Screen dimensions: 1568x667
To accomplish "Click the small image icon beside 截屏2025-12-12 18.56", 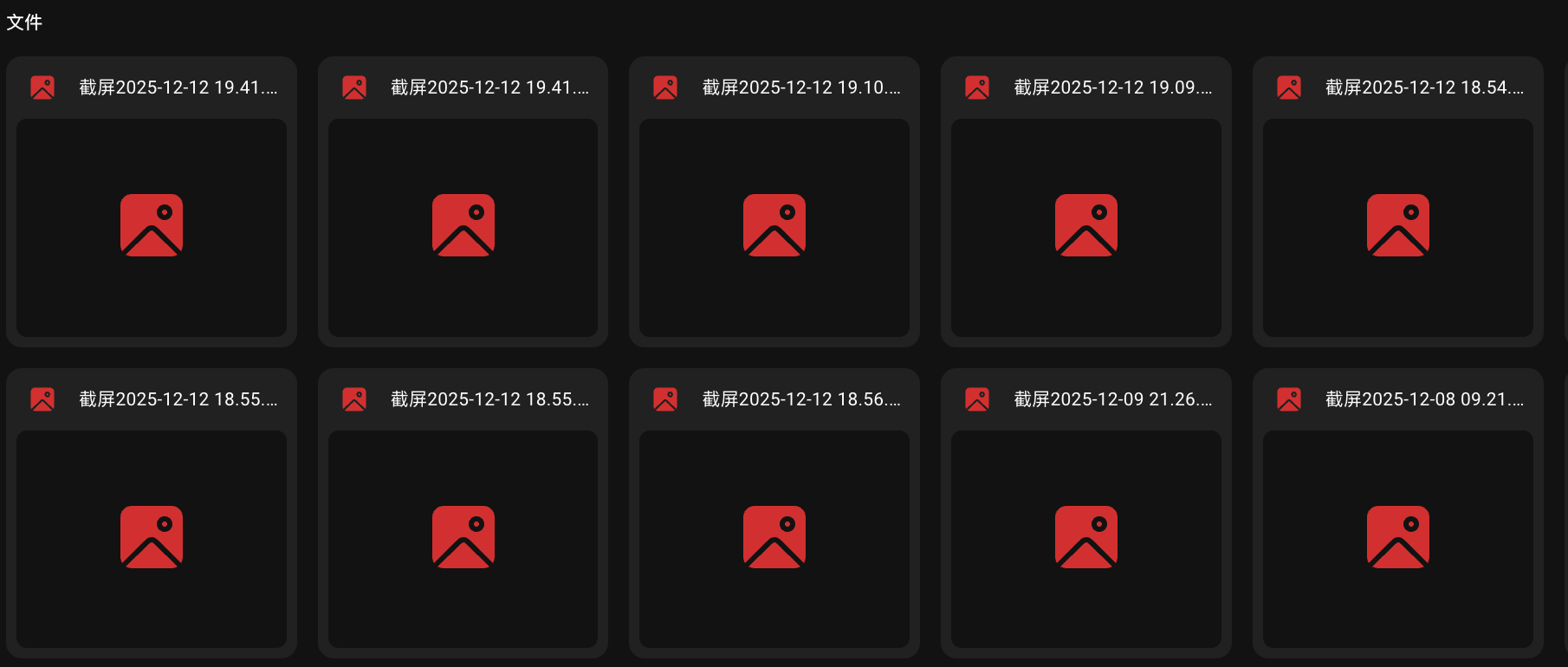I will (x=665, y=399).
